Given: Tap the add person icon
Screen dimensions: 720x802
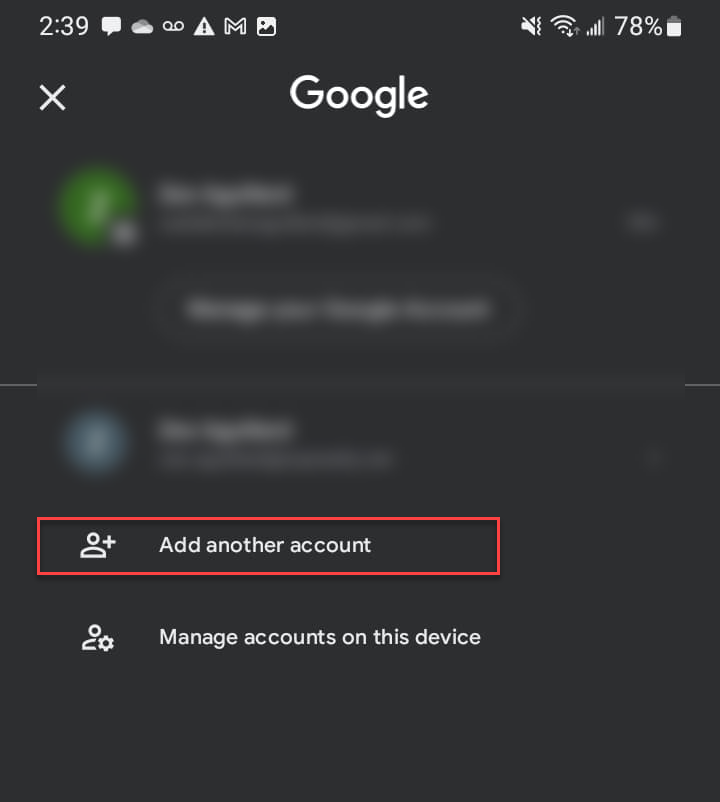Looking at the screenshot, I should pyautogui.click(x=98, y=545).
